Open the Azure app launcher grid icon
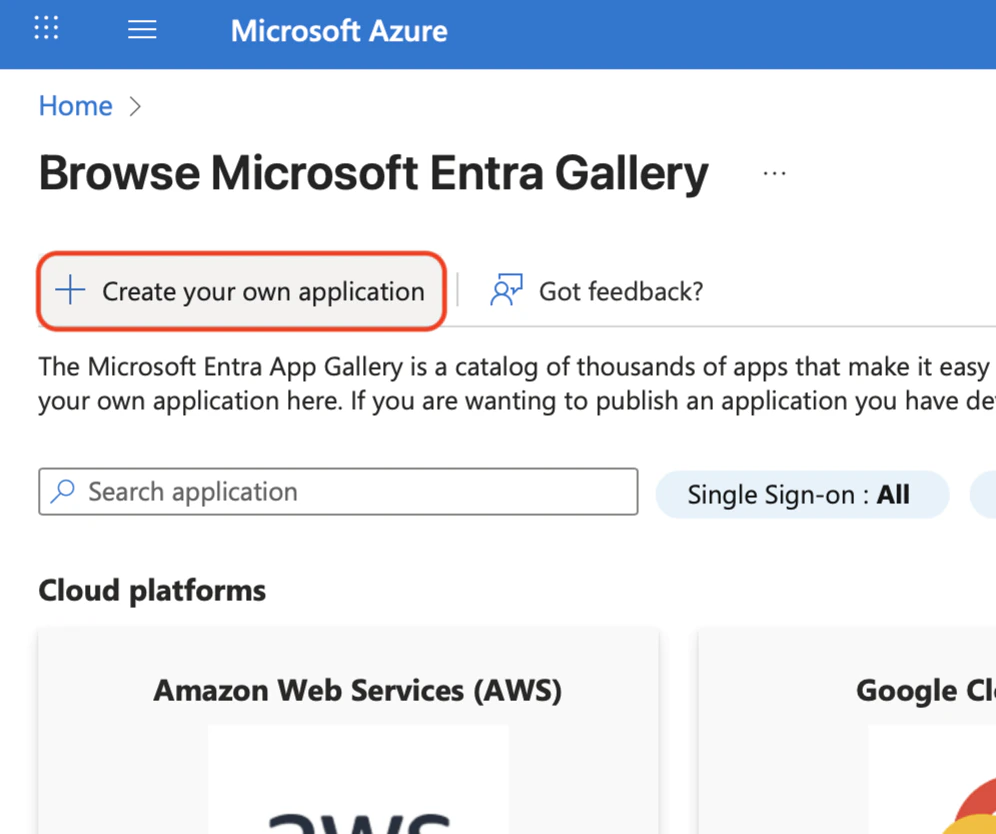The height and width of the screenshot is (834, 996). pos(46,29)
